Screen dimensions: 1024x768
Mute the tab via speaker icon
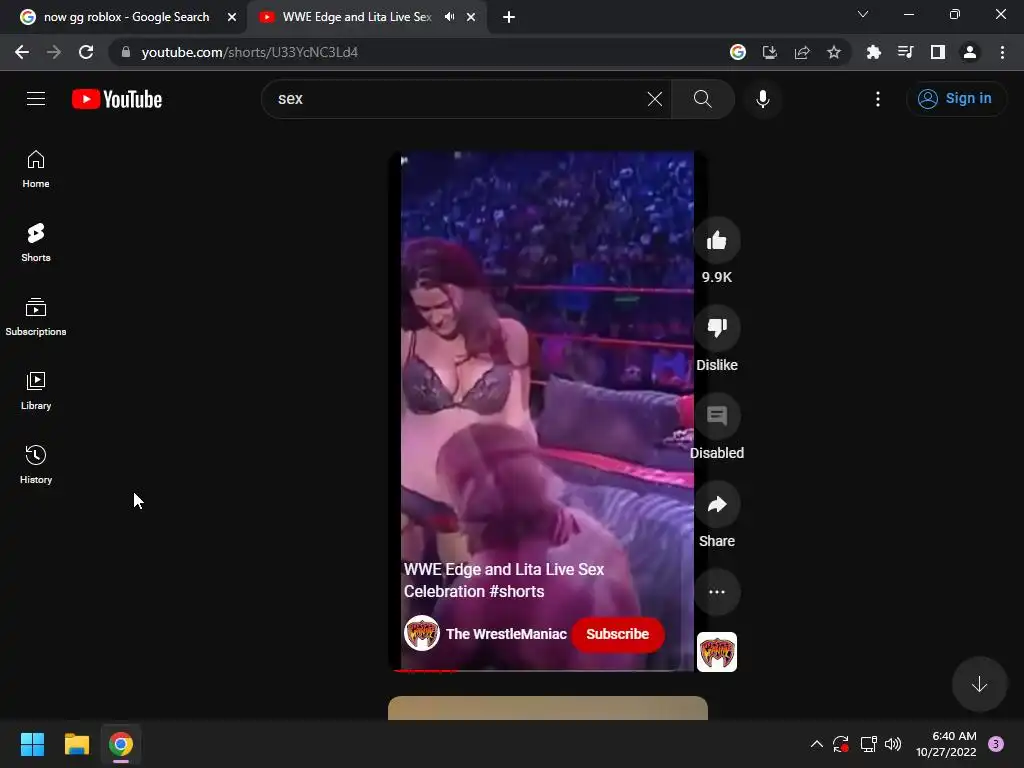(x=449, y=17)
